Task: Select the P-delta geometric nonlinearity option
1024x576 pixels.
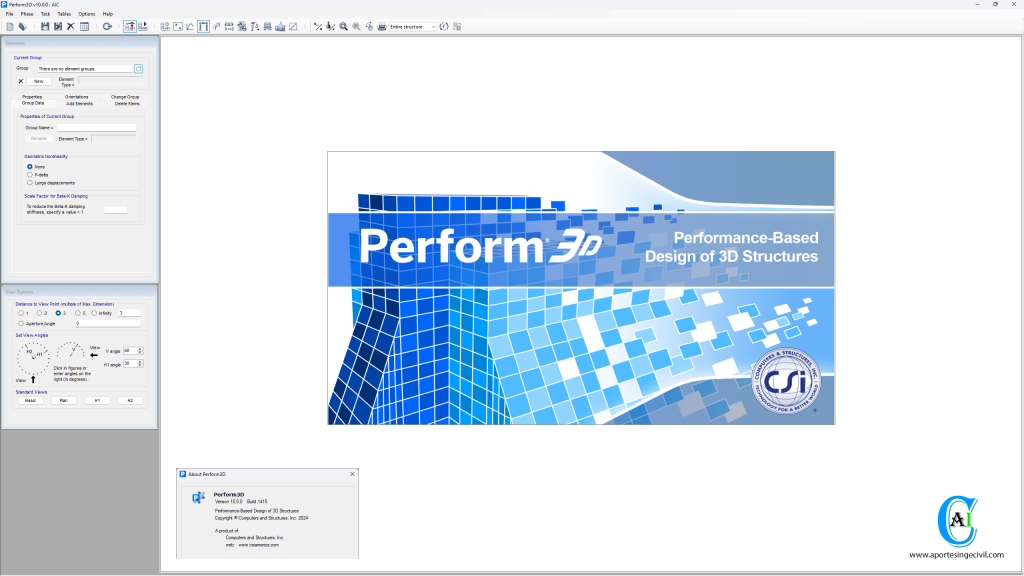Action: click(x=29, y=175)
